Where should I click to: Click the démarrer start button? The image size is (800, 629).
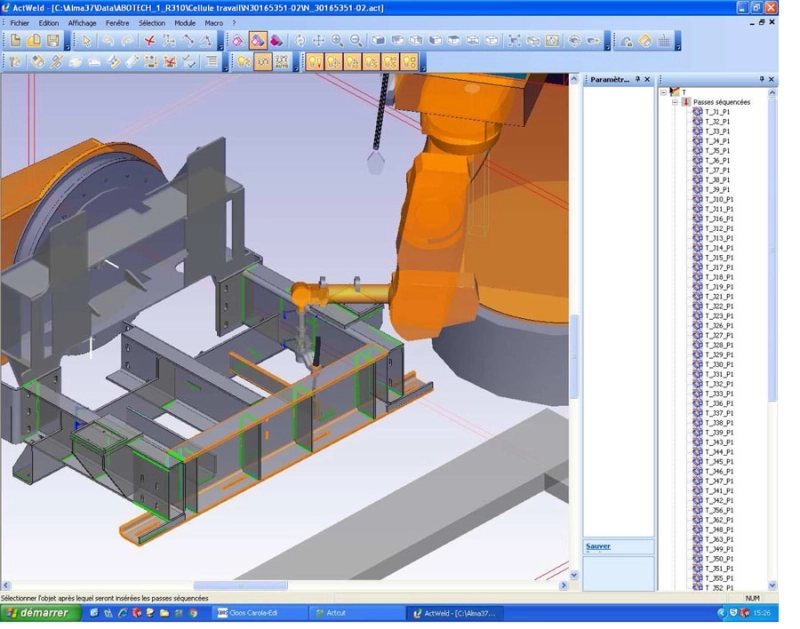[x=40, y=613]
